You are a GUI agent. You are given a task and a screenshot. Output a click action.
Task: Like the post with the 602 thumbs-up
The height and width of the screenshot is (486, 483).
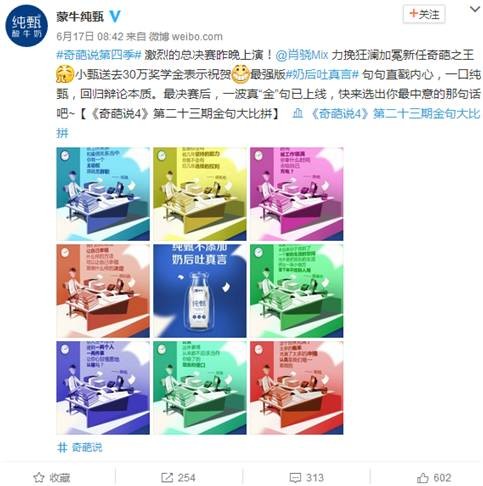[423, 477]
